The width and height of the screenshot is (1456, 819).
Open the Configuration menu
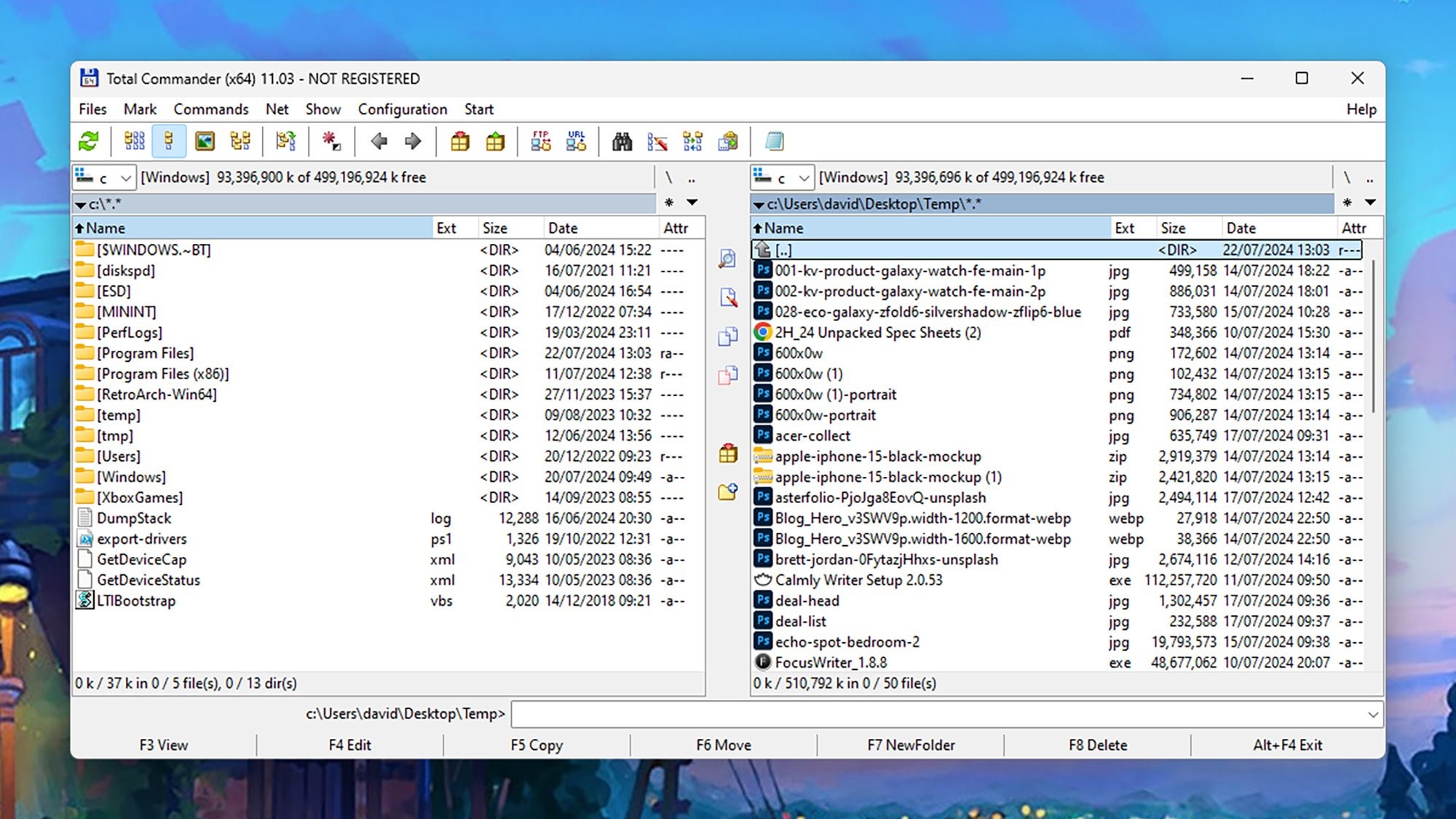pos(403,109)
